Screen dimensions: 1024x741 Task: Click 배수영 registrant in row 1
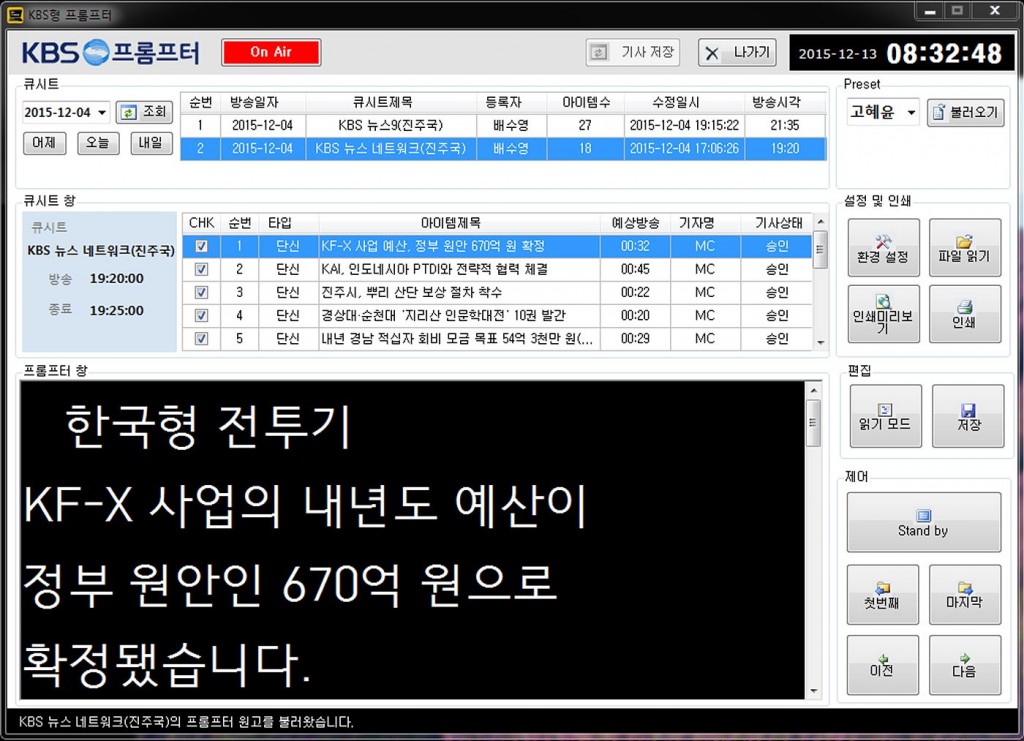coord(511,125)
